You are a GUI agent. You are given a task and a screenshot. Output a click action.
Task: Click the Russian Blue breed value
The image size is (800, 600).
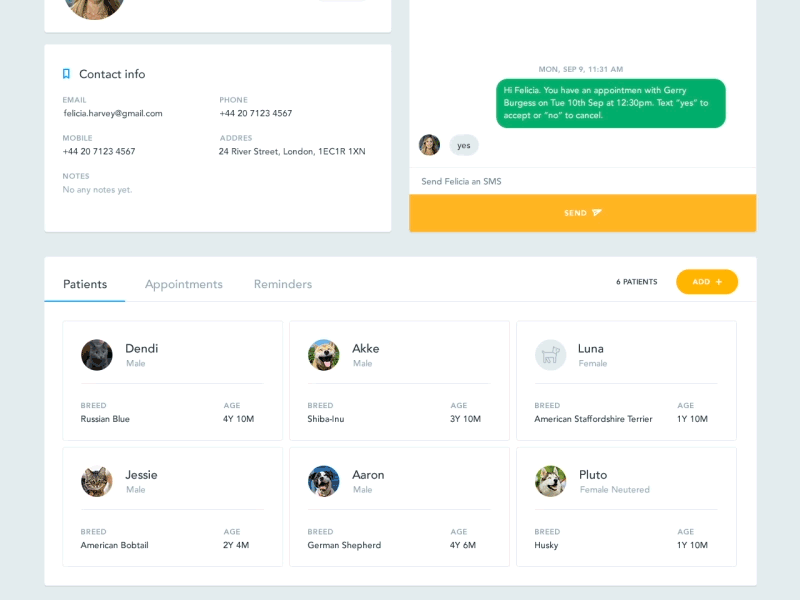pyautogui.click(x=105, y=419)
